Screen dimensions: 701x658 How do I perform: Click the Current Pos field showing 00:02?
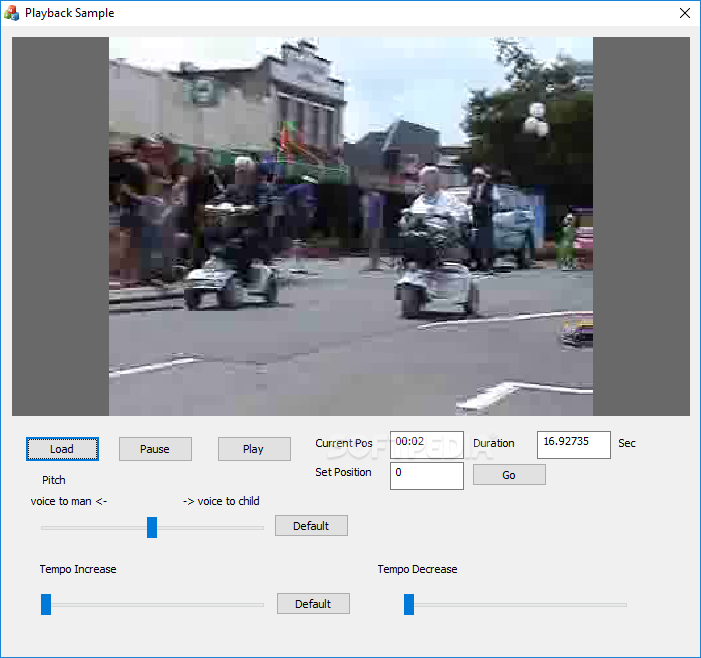coord(427,444)
